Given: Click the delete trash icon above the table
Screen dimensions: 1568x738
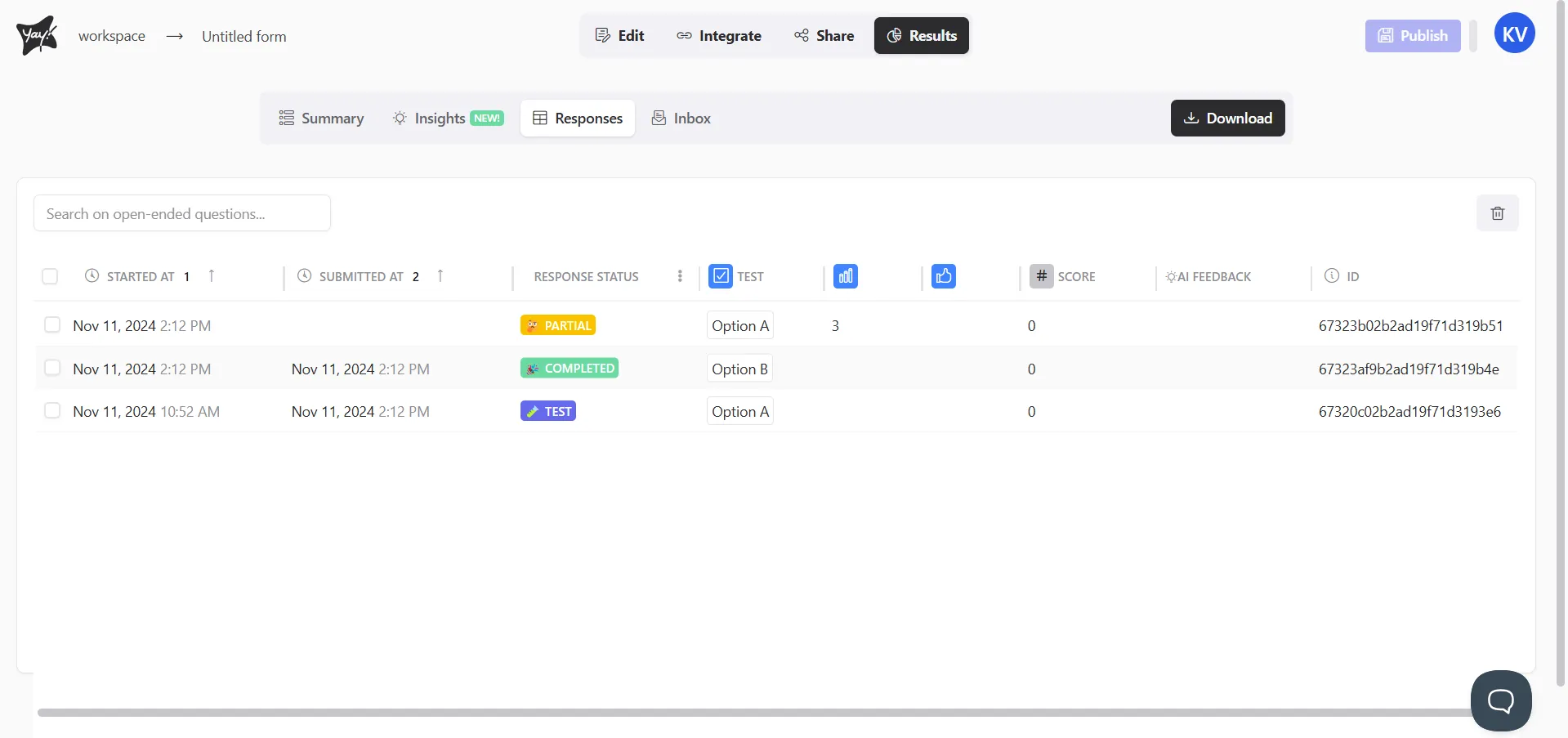Looking at the screenshot, I should 1498,212.
